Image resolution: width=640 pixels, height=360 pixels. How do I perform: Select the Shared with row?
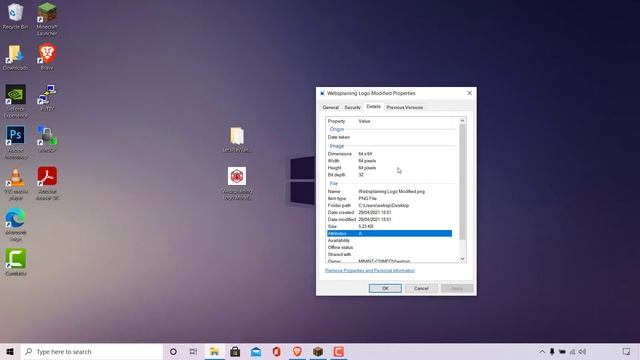tap(389, 254)
